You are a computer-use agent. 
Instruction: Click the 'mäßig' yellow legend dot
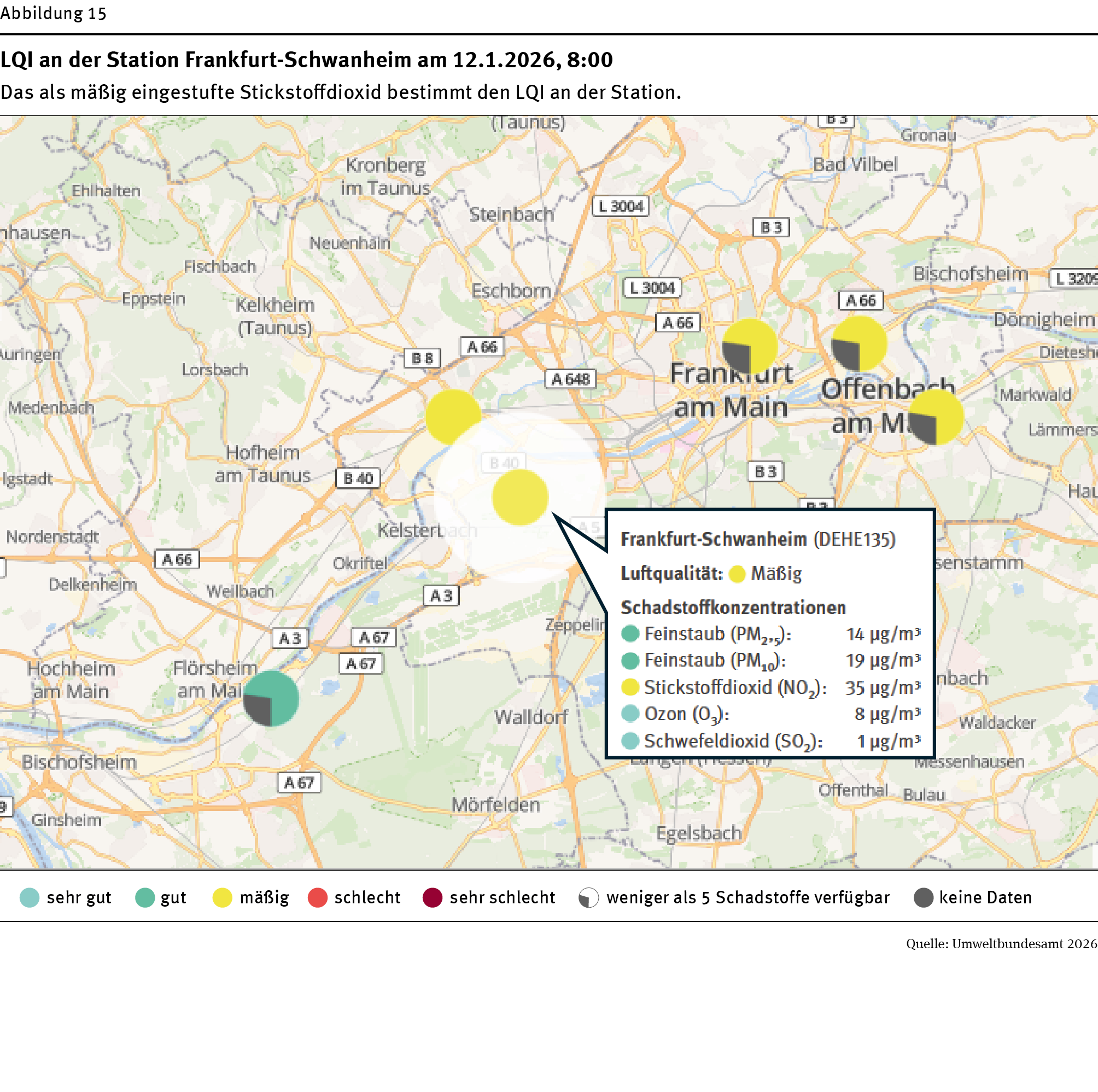click(222, 897)
